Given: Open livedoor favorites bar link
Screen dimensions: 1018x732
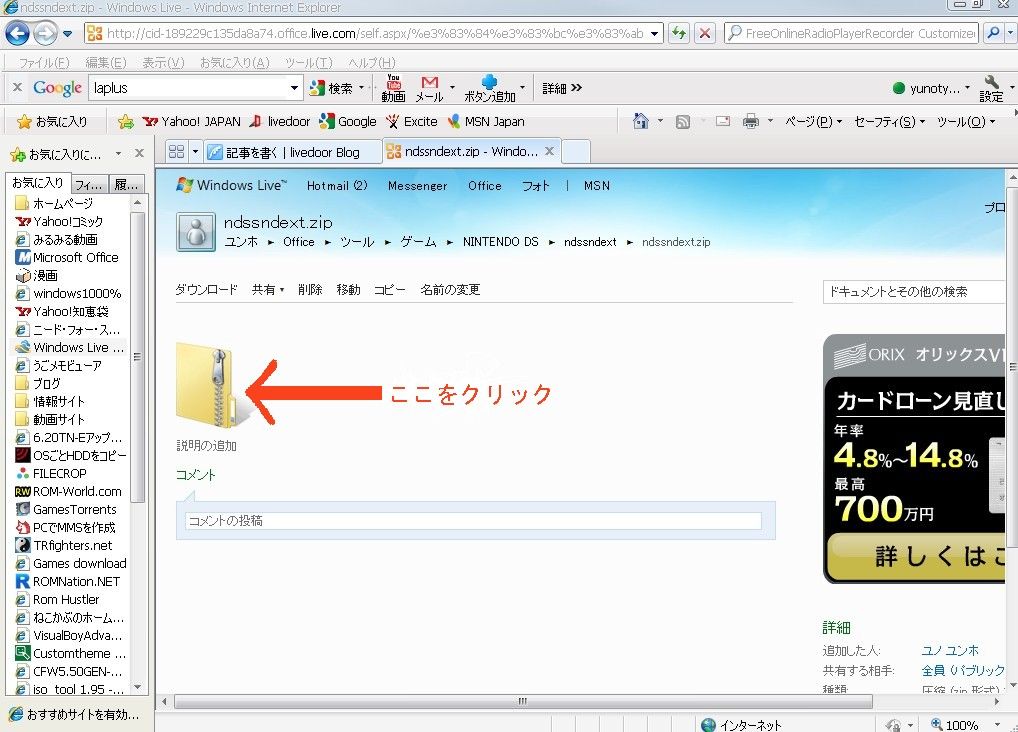Looking at the screenshot, I should (280, 121).
